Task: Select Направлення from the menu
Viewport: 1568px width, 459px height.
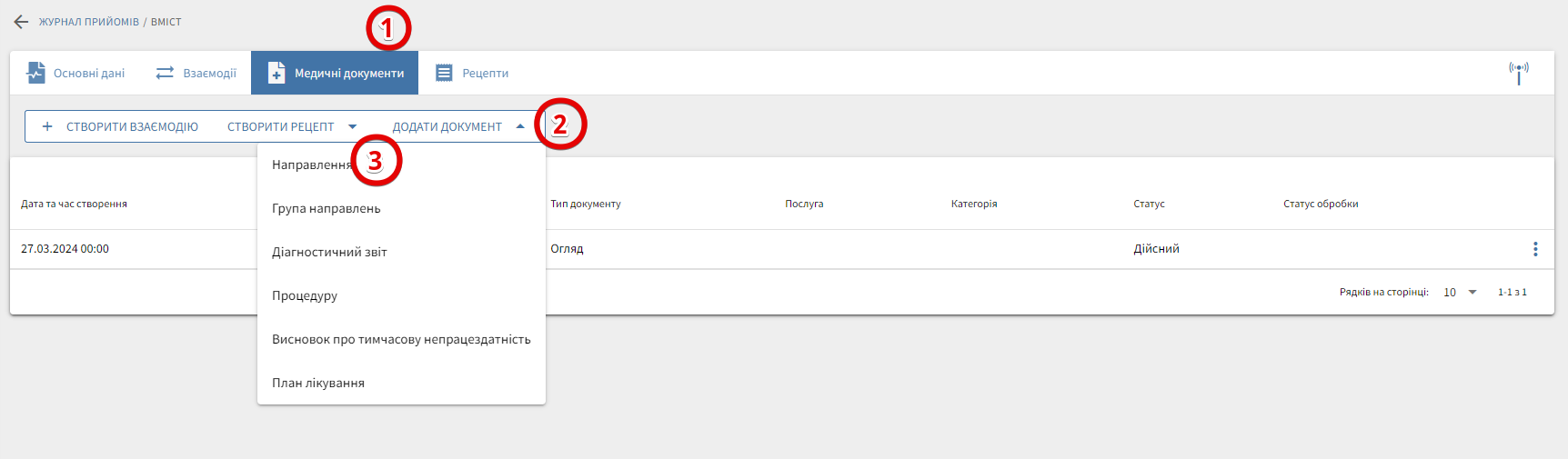Action: pyautogui.click(x=311, y=165)
